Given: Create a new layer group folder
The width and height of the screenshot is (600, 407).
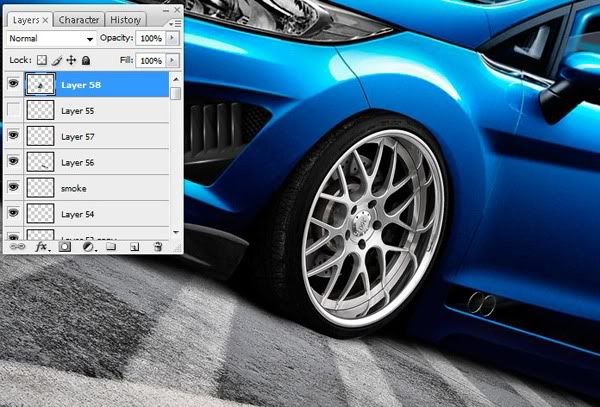Looking at the screenshot, I should click(111, 246).
